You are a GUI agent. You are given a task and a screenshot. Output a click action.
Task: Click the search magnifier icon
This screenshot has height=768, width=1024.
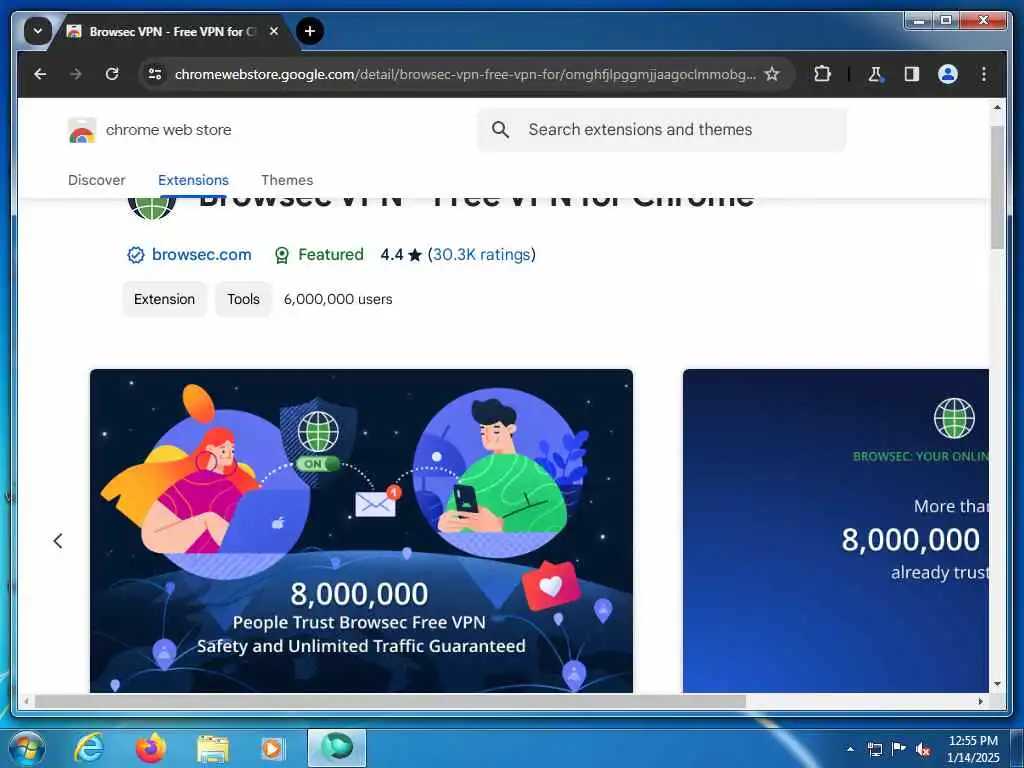(500, 129)
